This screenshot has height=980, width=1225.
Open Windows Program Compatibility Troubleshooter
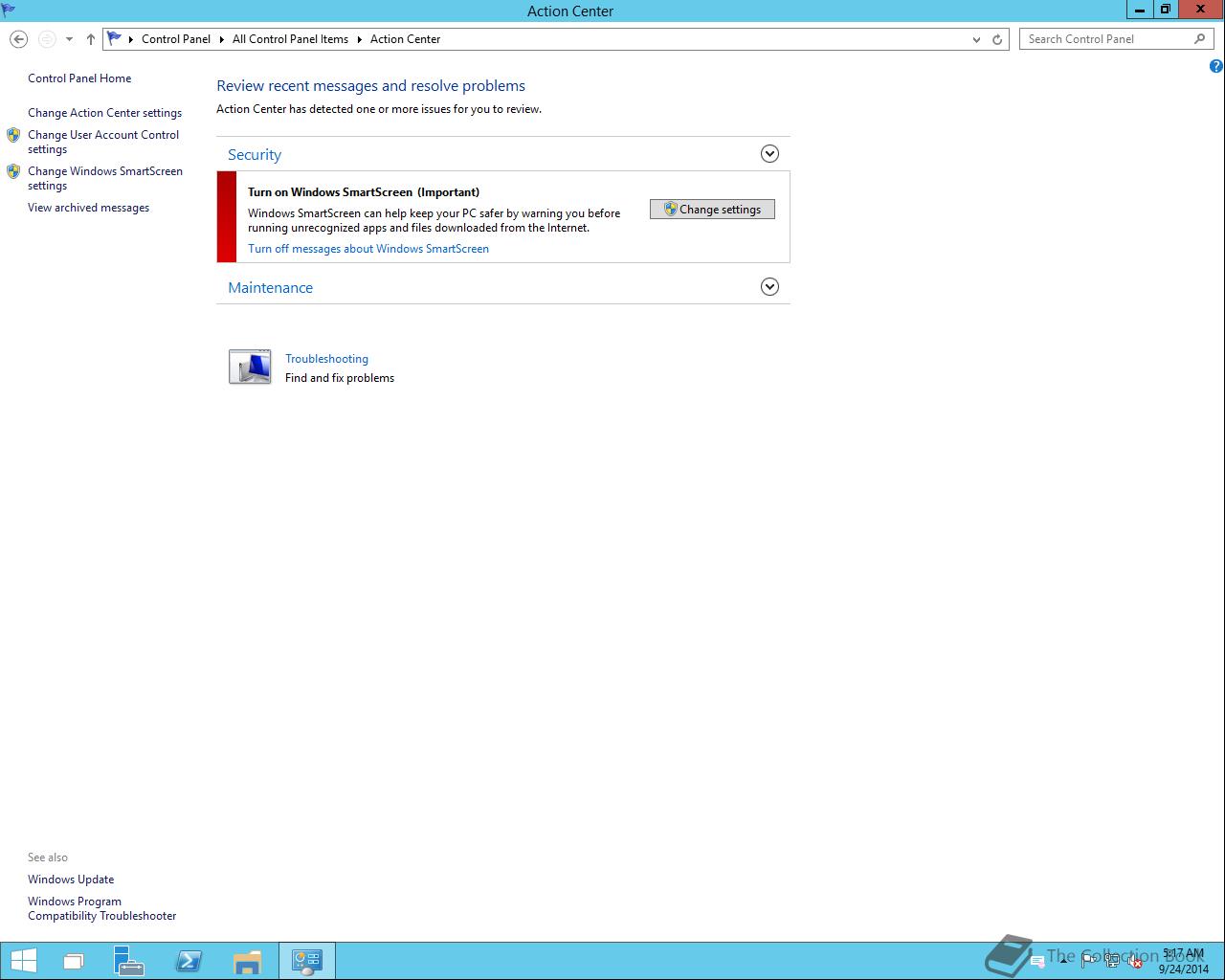click(x=101, y=908)
